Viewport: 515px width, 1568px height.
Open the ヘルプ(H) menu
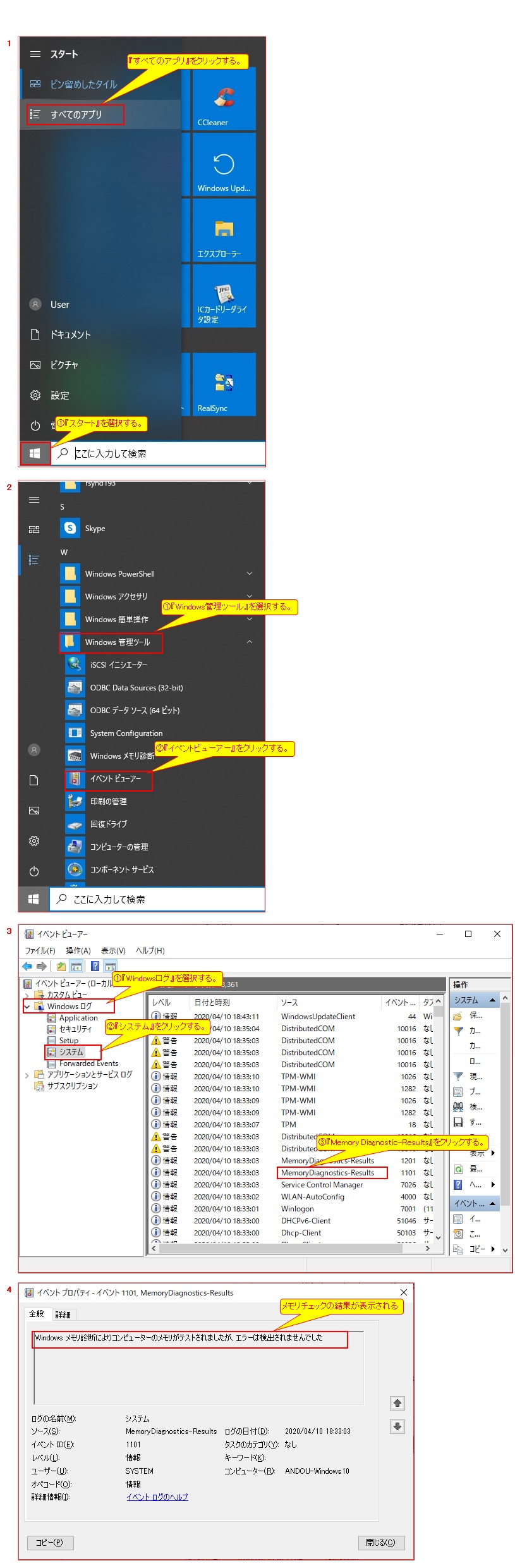150,950
